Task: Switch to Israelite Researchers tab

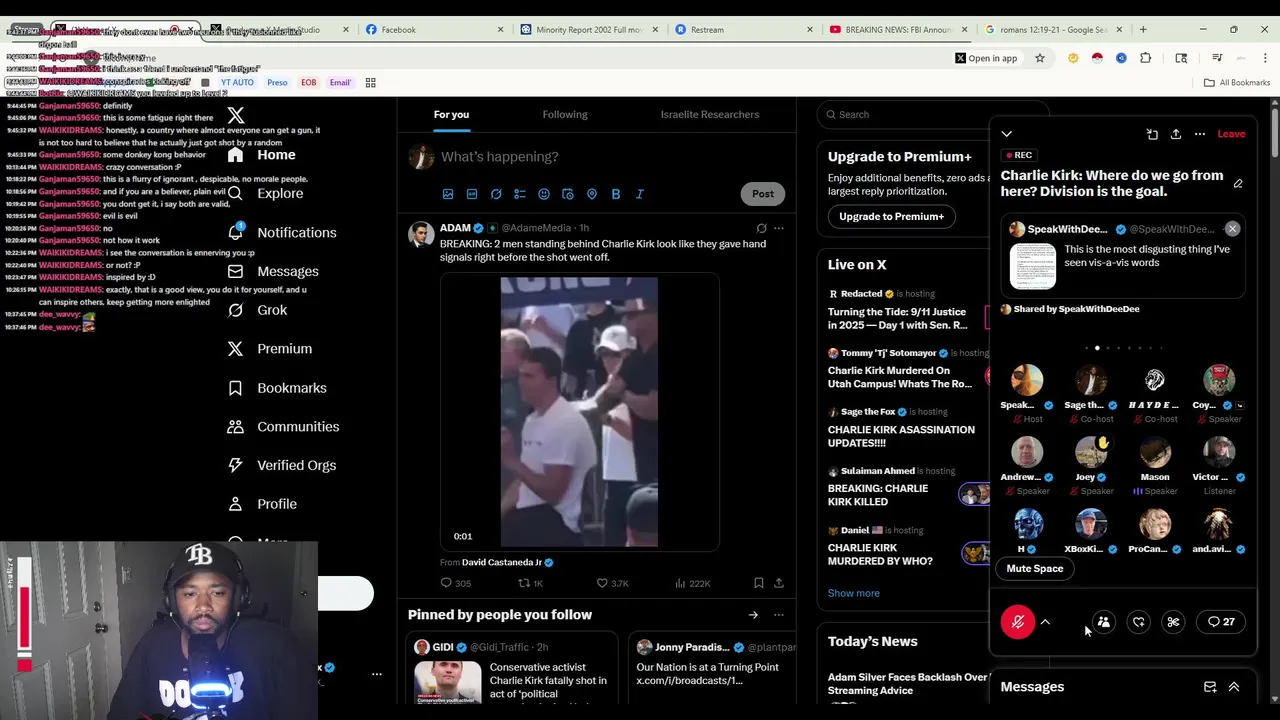Action: point(710,114)
